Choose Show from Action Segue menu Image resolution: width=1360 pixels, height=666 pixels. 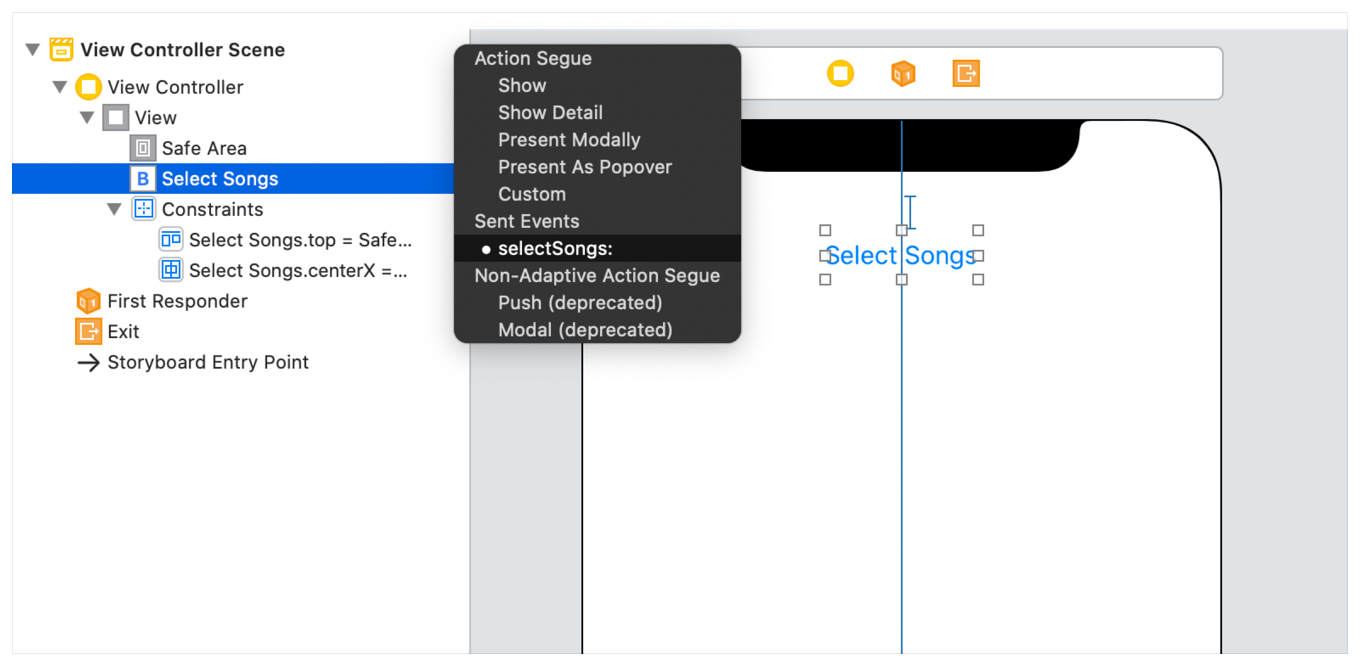pos(522,86)
